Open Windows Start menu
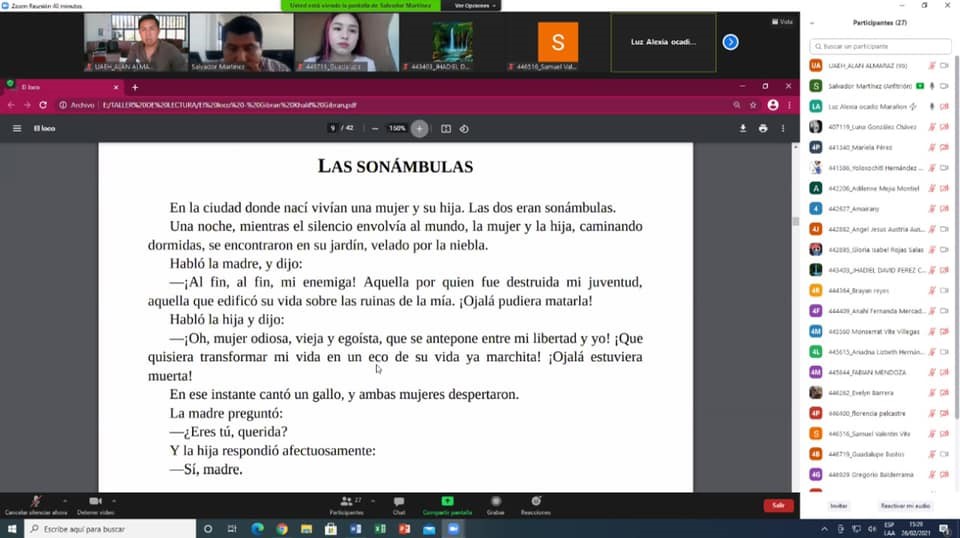 tap(12, 529)
